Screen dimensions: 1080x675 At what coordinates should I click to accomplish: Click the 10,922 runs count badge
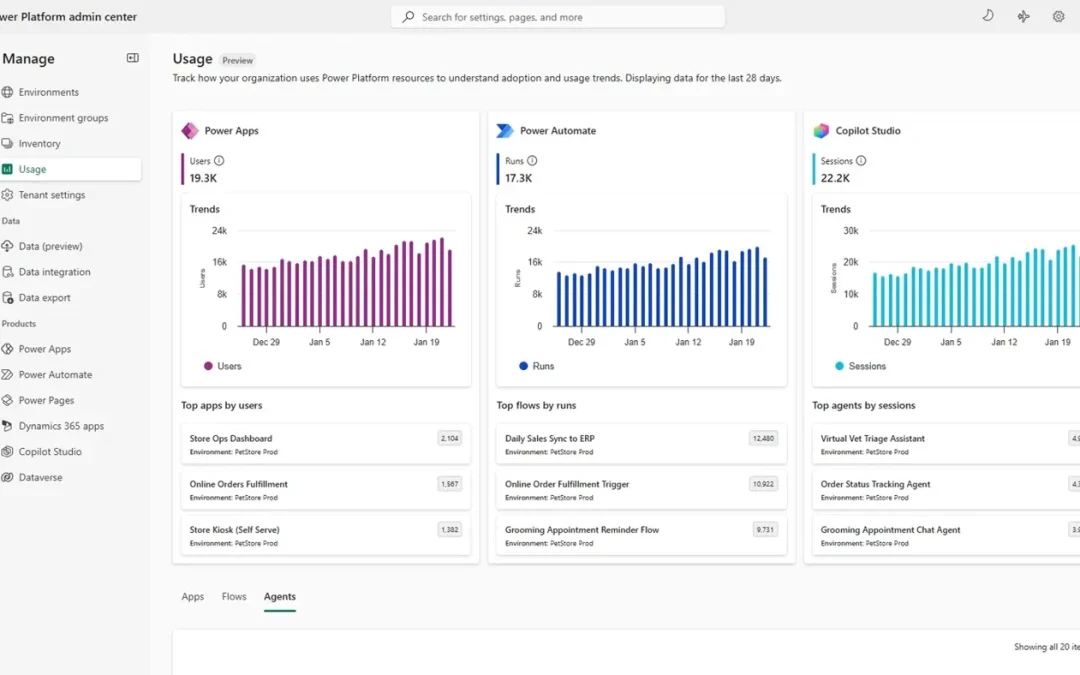click(763, 484)
